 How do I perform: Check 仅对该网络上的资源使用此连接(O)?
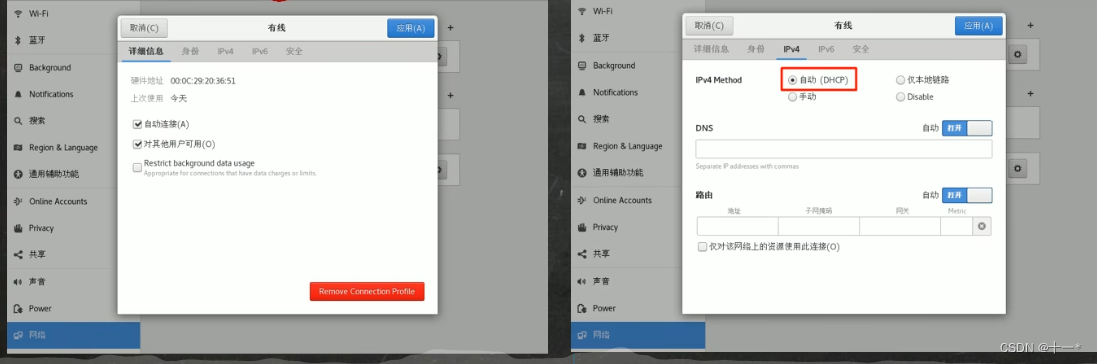702,246
